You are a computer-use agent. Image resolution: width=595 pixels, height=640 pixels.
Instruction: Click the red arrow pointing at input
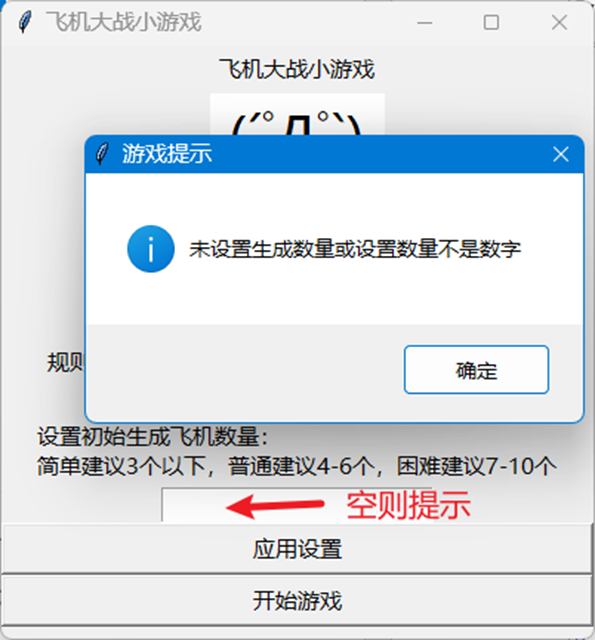[275, 506]
